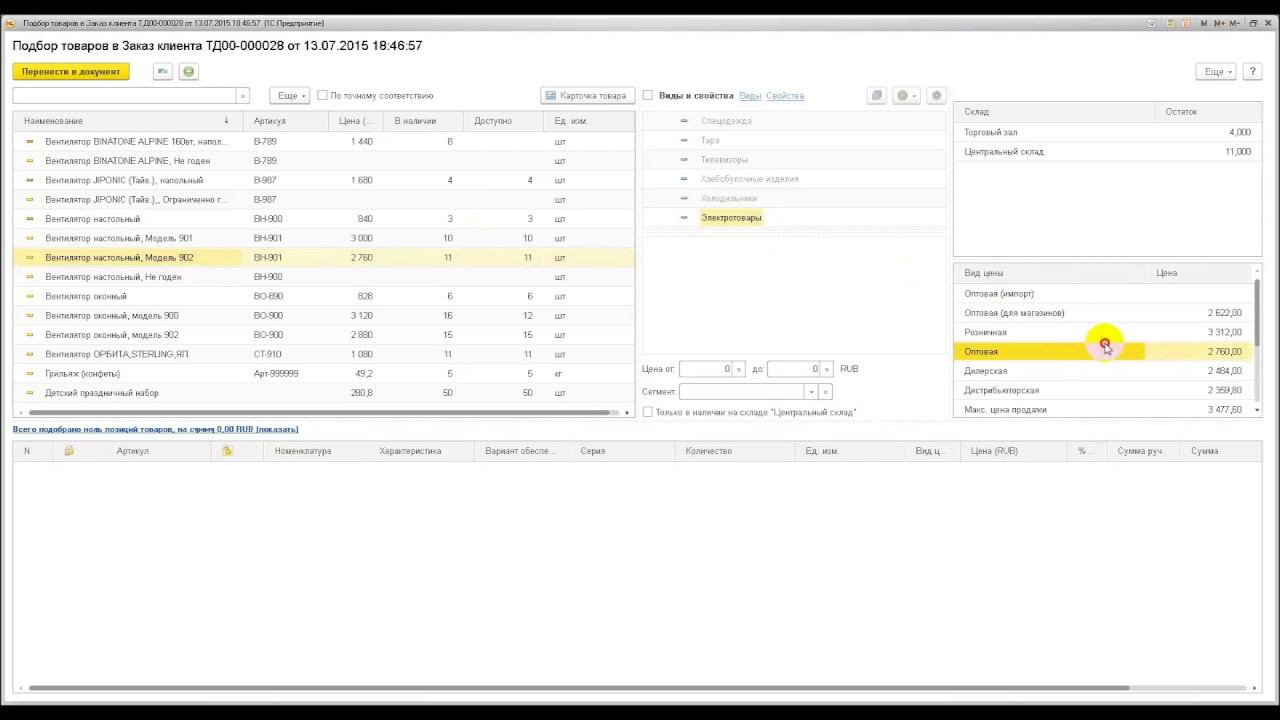Open the 'Сегмент' dropdown arrow
The image size is (1280, 720).
[811, 392]
